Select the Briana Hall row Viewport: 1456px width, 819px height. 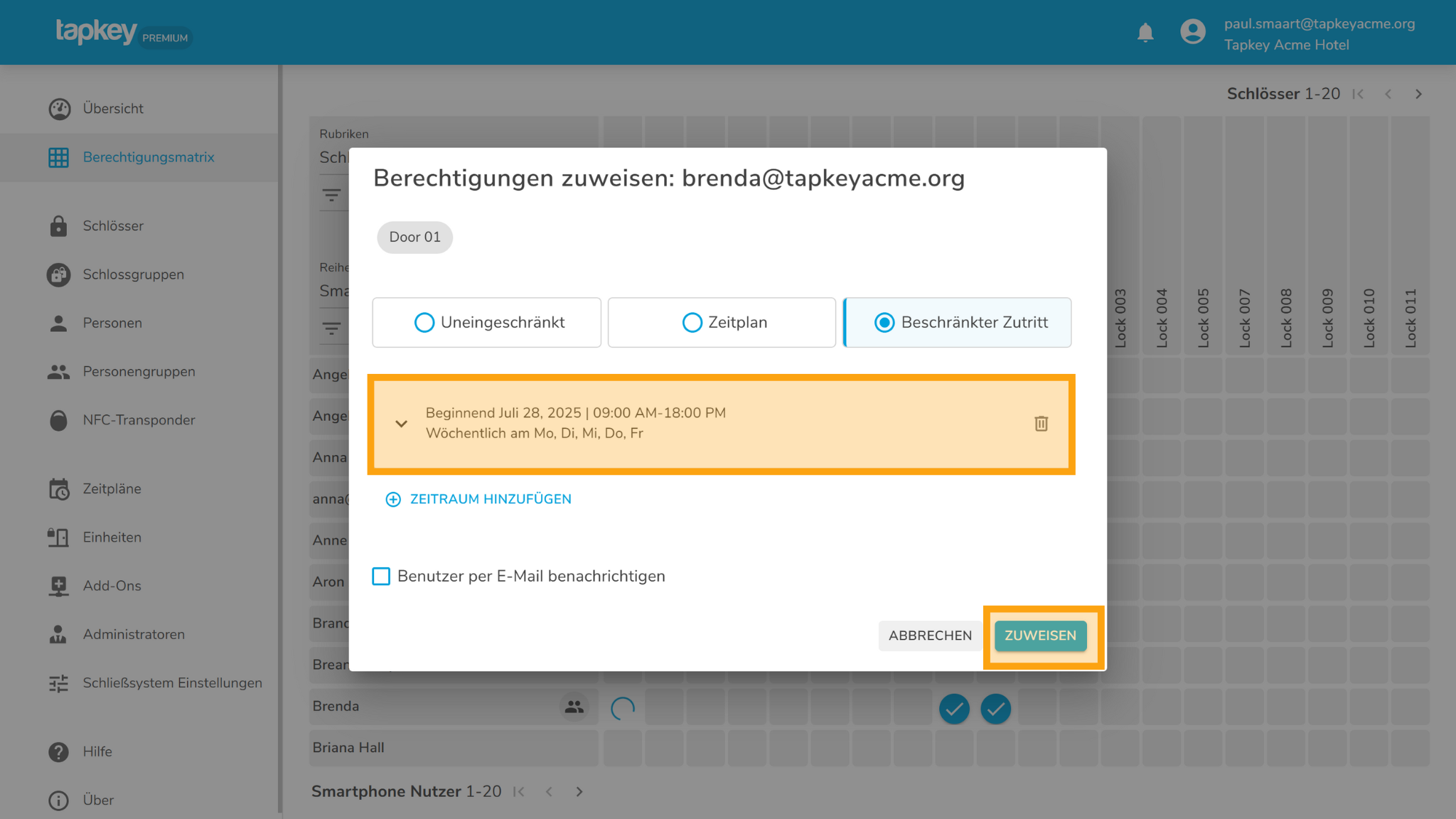pyautogui.click(x=454, y=748)
